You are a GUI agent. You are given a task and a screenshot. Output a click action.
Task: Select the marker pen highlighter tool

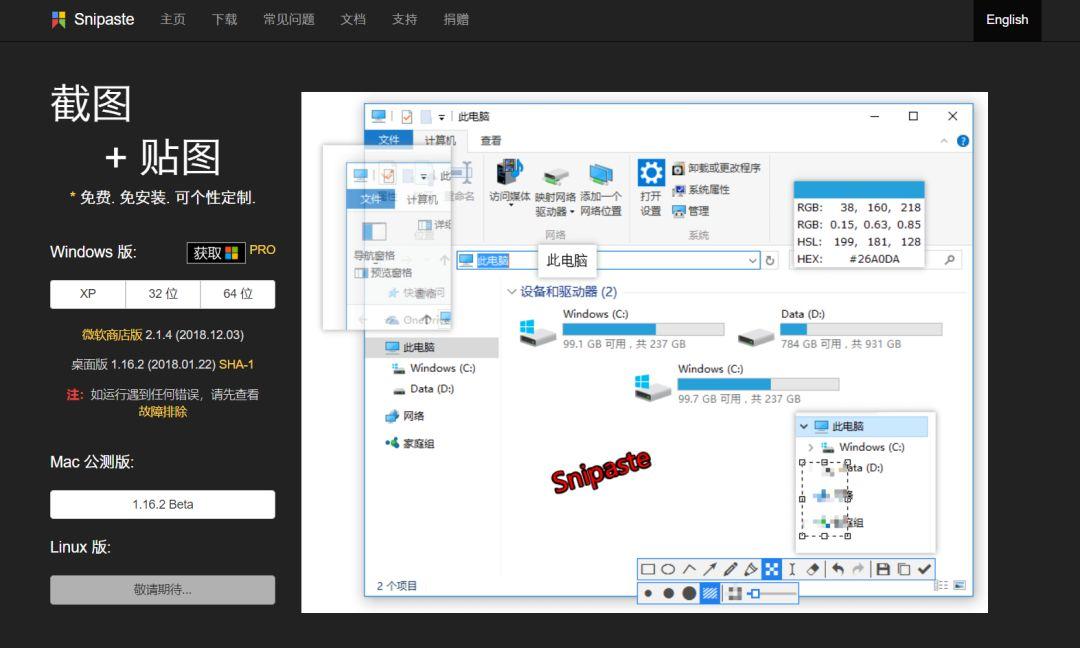click(751, 569)
